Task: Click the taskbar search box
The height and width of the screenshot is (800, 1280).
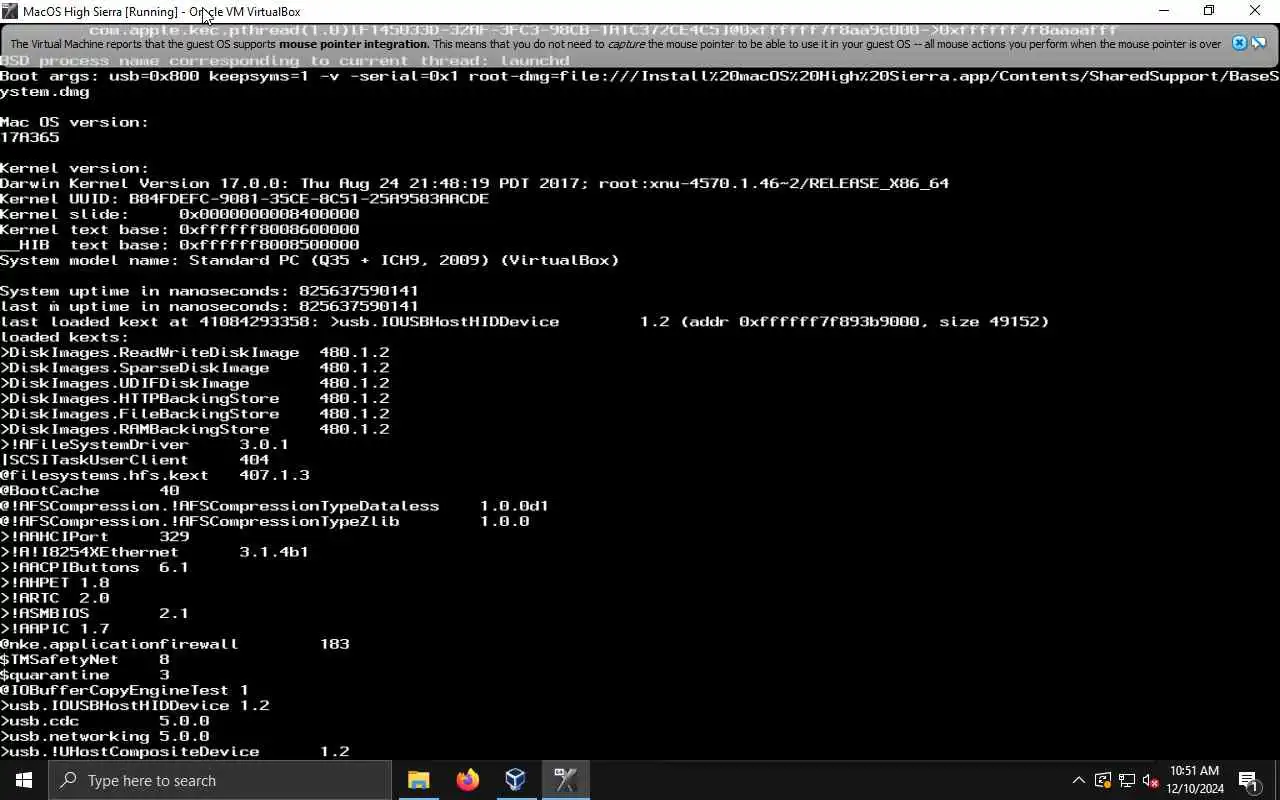Action: (x=220, y=780)
